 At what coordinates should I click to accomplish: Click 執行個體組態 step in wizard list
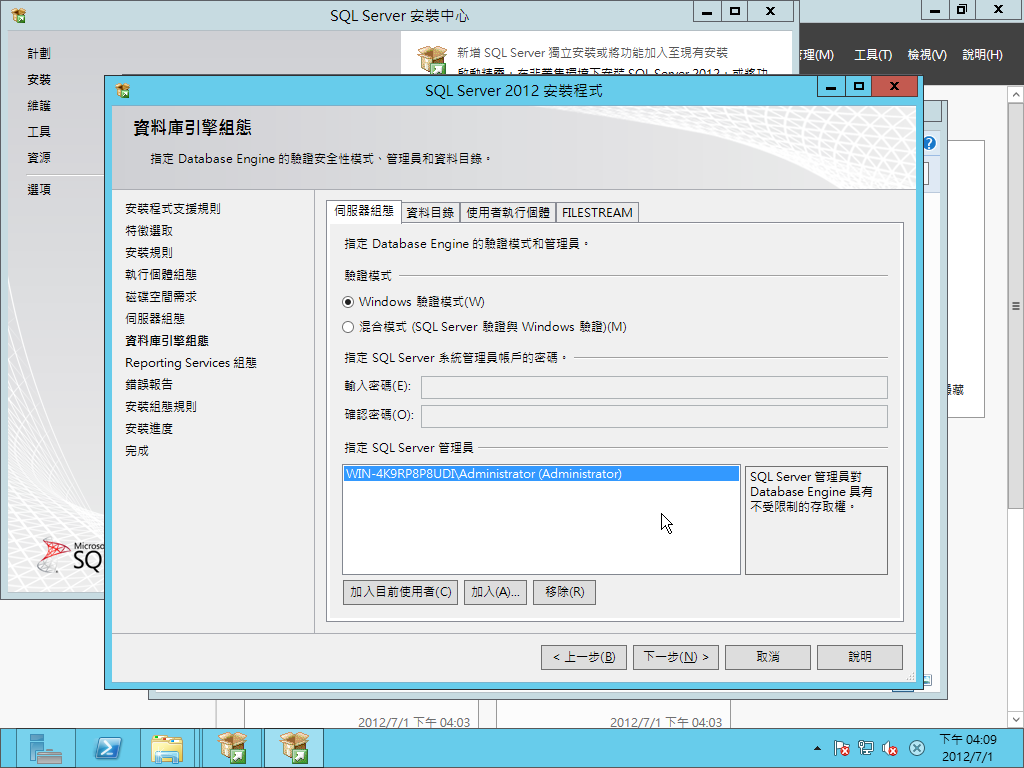tap(161, 274)
